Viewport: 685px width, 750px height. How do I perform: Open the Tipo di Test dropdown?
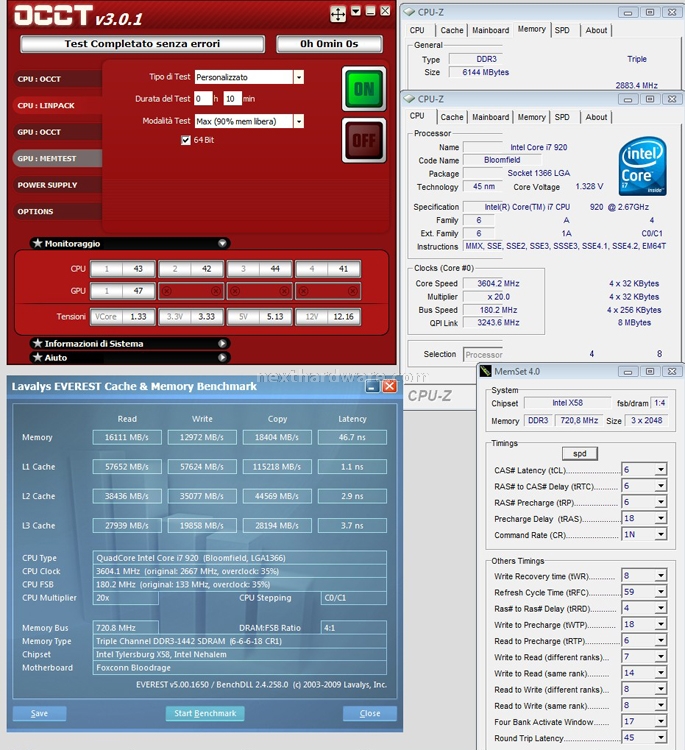click(x=298, y=77)
